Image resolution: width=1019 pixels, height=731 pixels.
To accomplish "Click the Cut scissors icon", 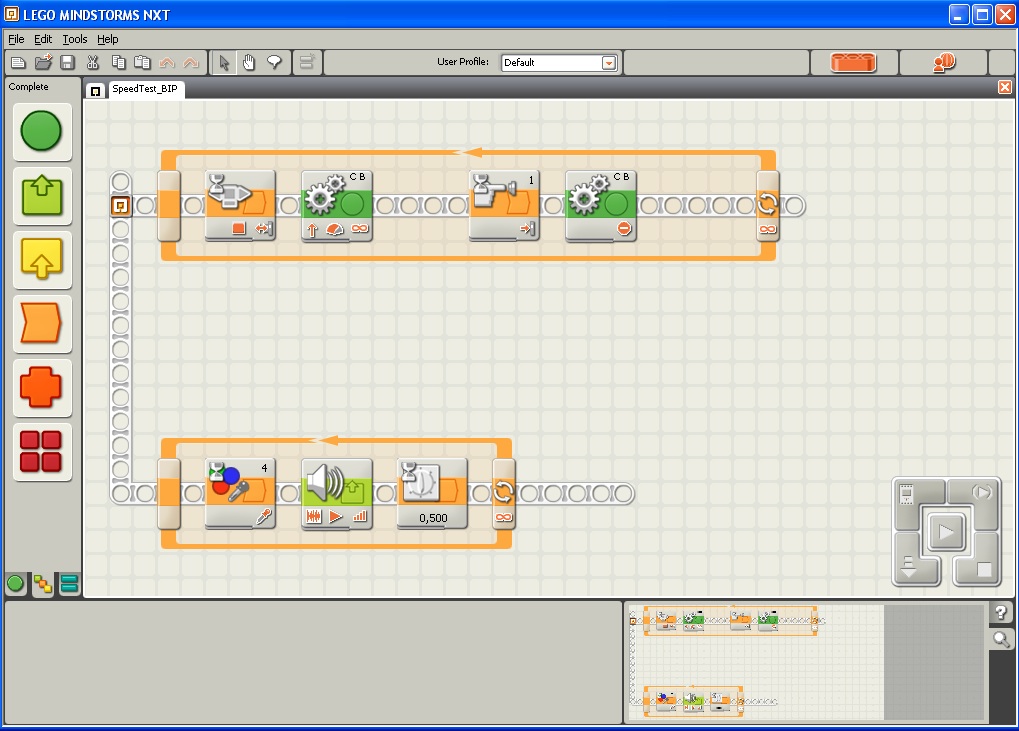I will coord(93,62).
